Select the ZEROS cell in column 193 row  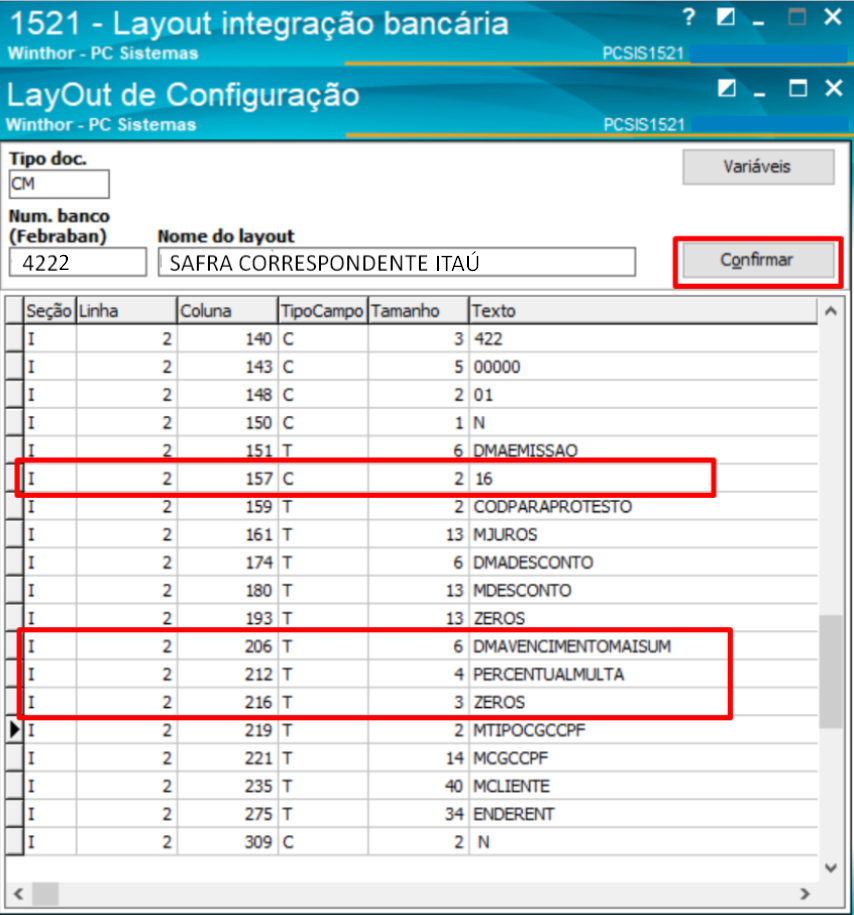[x=643, y=619]
